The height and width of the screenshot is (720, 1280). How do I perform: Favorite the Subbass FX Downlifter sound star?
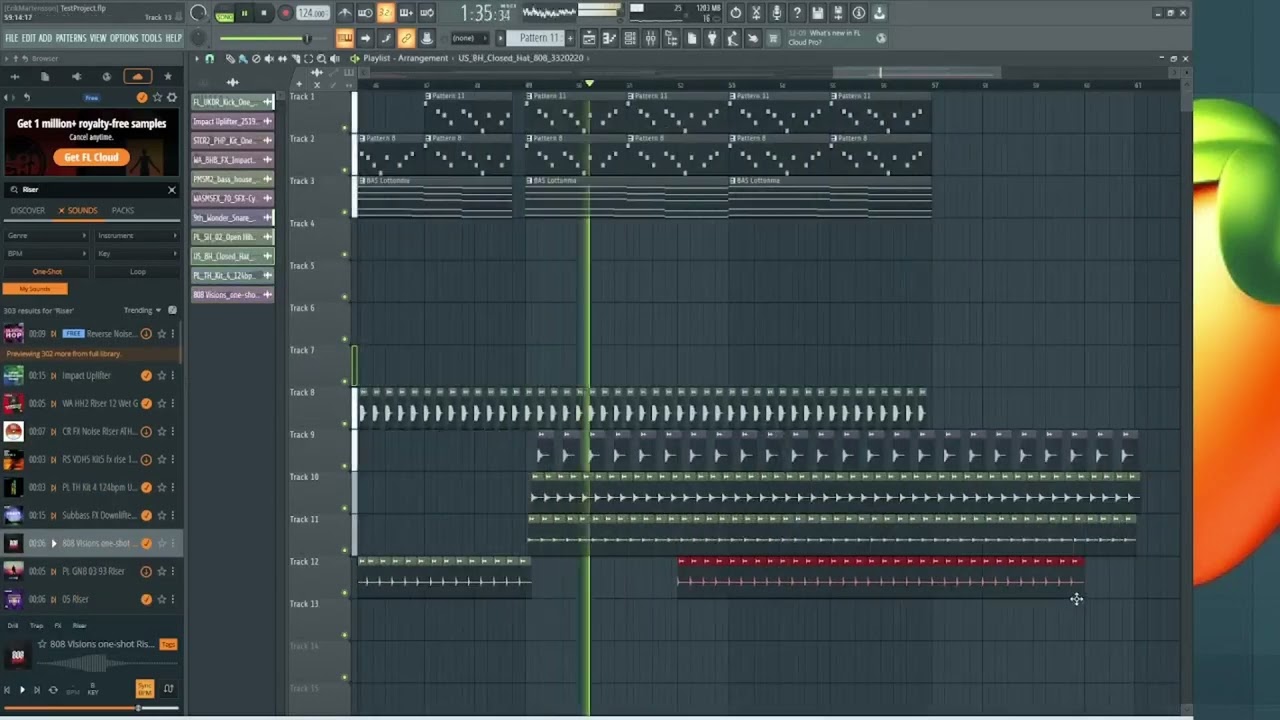161,516
